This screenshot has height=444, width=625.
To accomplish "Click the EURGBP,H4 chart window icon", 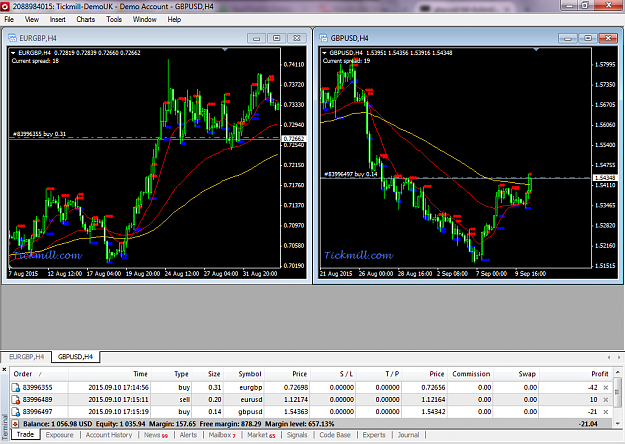I will coord(12,38).
